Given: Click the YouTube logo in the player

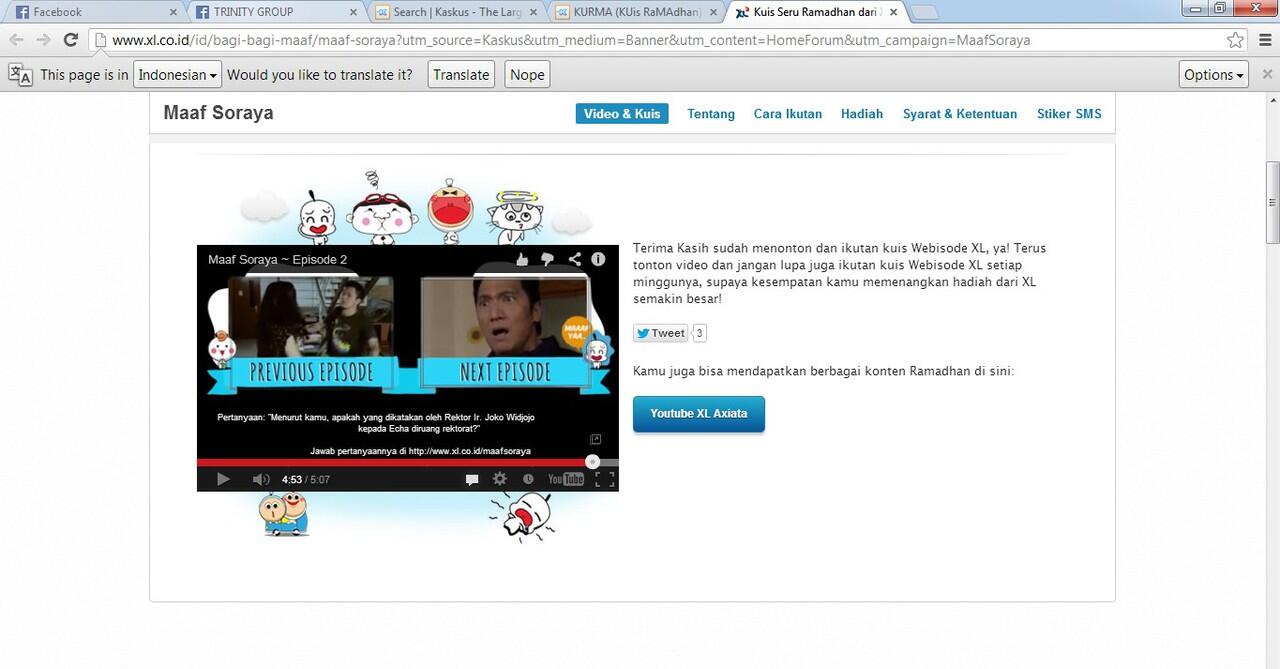Looking at the screenshot, I should point(565,478).
